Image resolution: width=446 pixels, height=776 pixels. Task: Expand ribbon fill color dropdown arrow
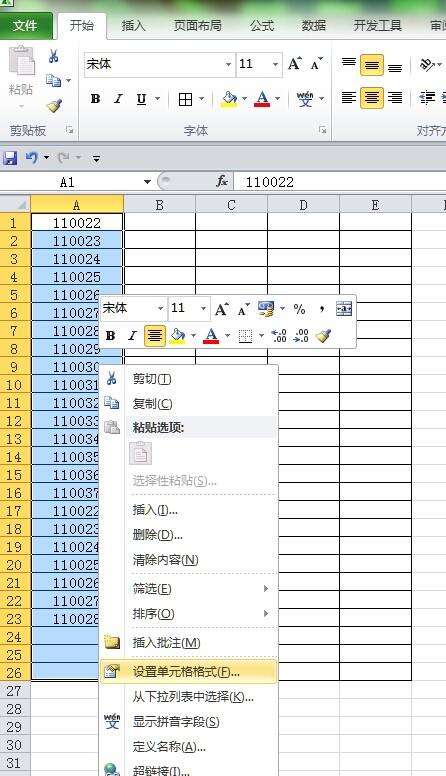(x=244, y=99)
